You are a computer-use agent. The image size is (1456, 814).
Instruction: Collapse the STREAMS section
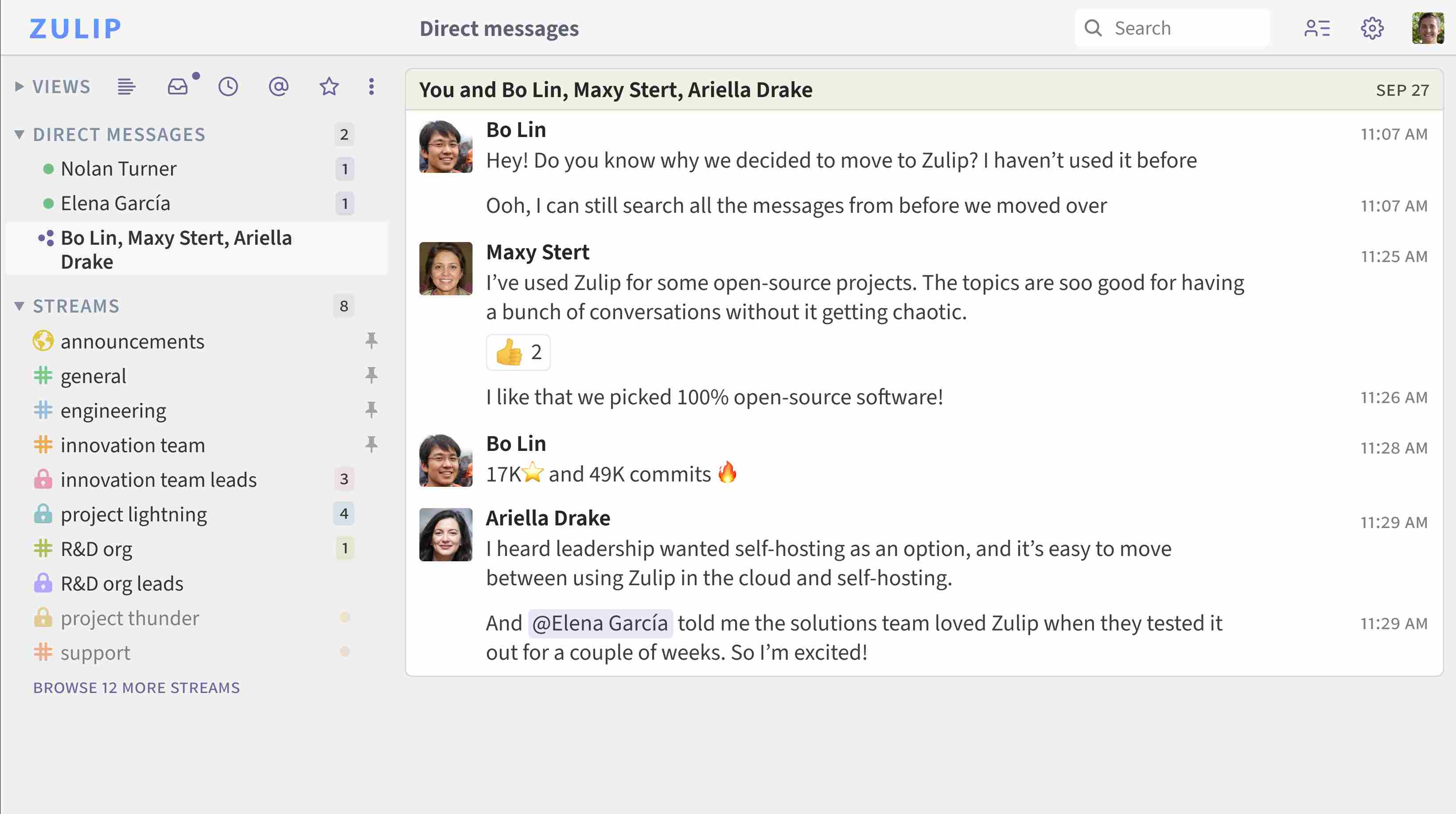(19, 305)
